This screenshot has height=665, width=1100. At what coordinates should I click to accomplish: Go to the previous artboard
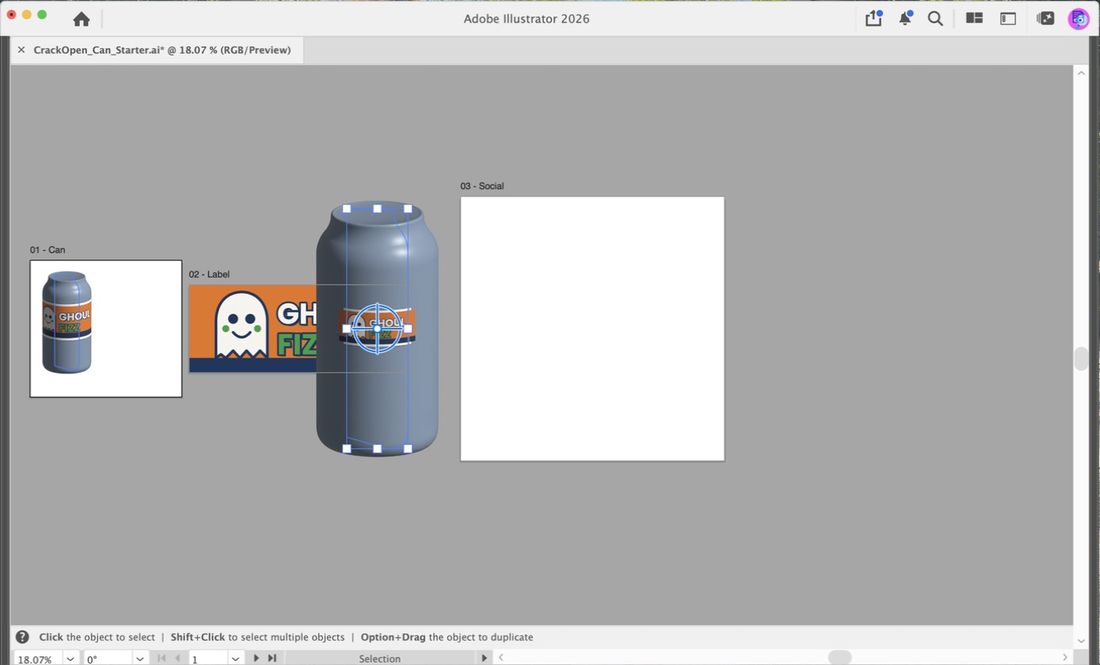point(177,658)
